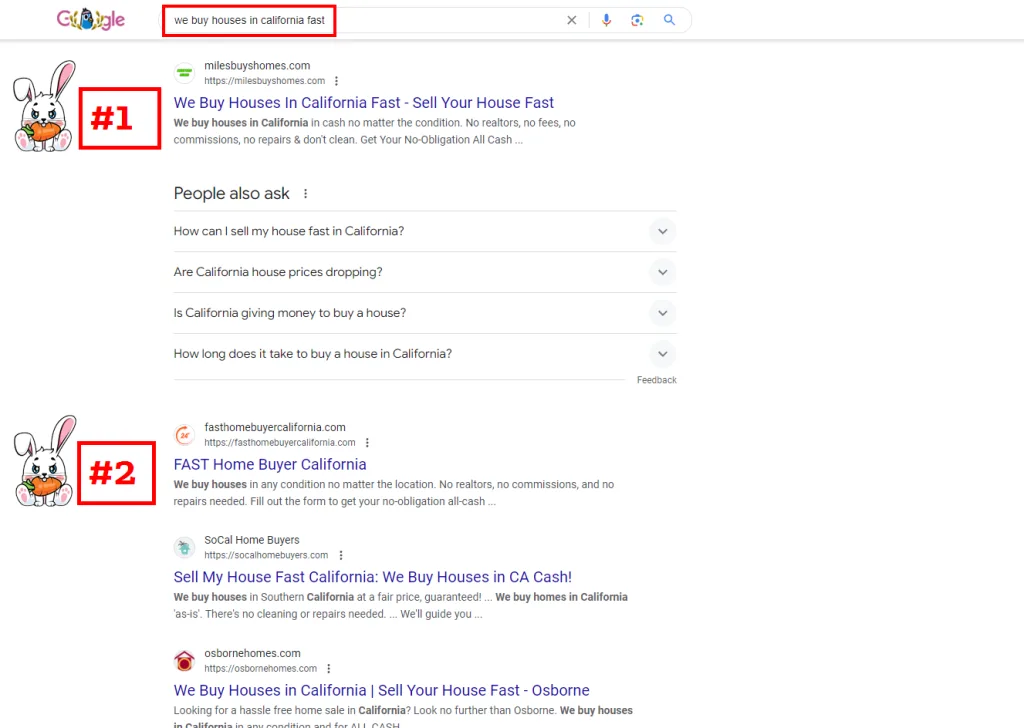Viewport: 1024px width, 728px height.
Task: Open Google Lens image search
Action: [x=637, y=20]
